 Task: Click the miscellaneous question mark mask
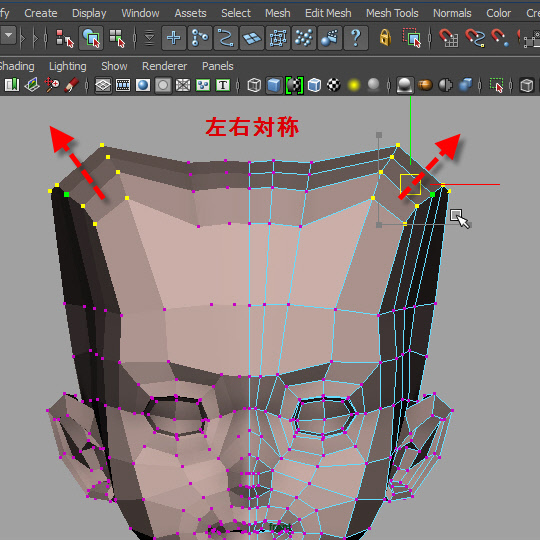356,38
